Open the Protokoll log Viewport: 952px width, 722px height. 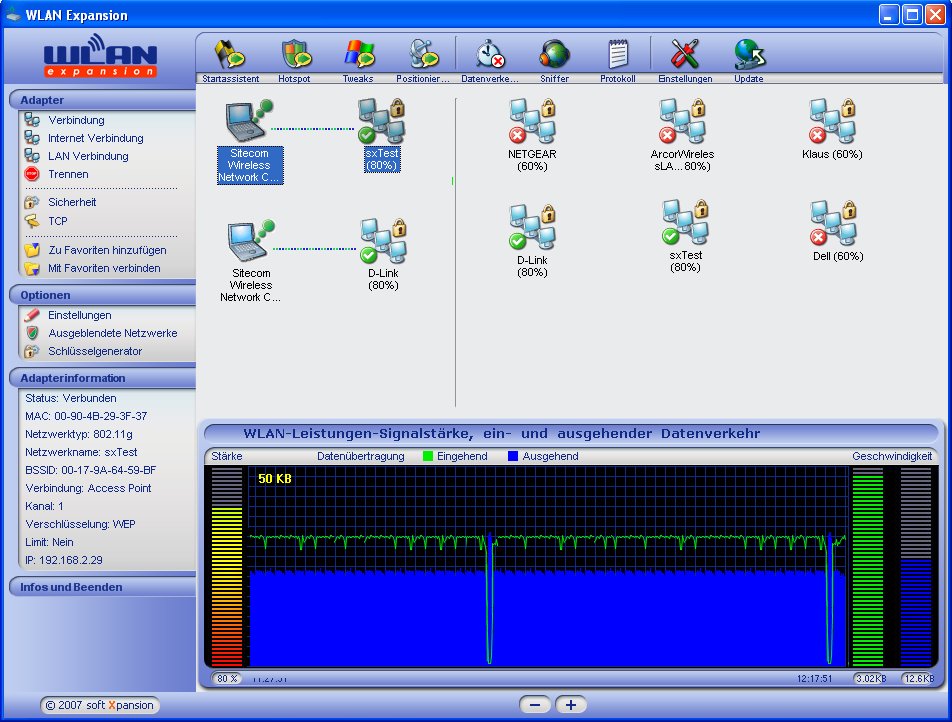[618, 54]
